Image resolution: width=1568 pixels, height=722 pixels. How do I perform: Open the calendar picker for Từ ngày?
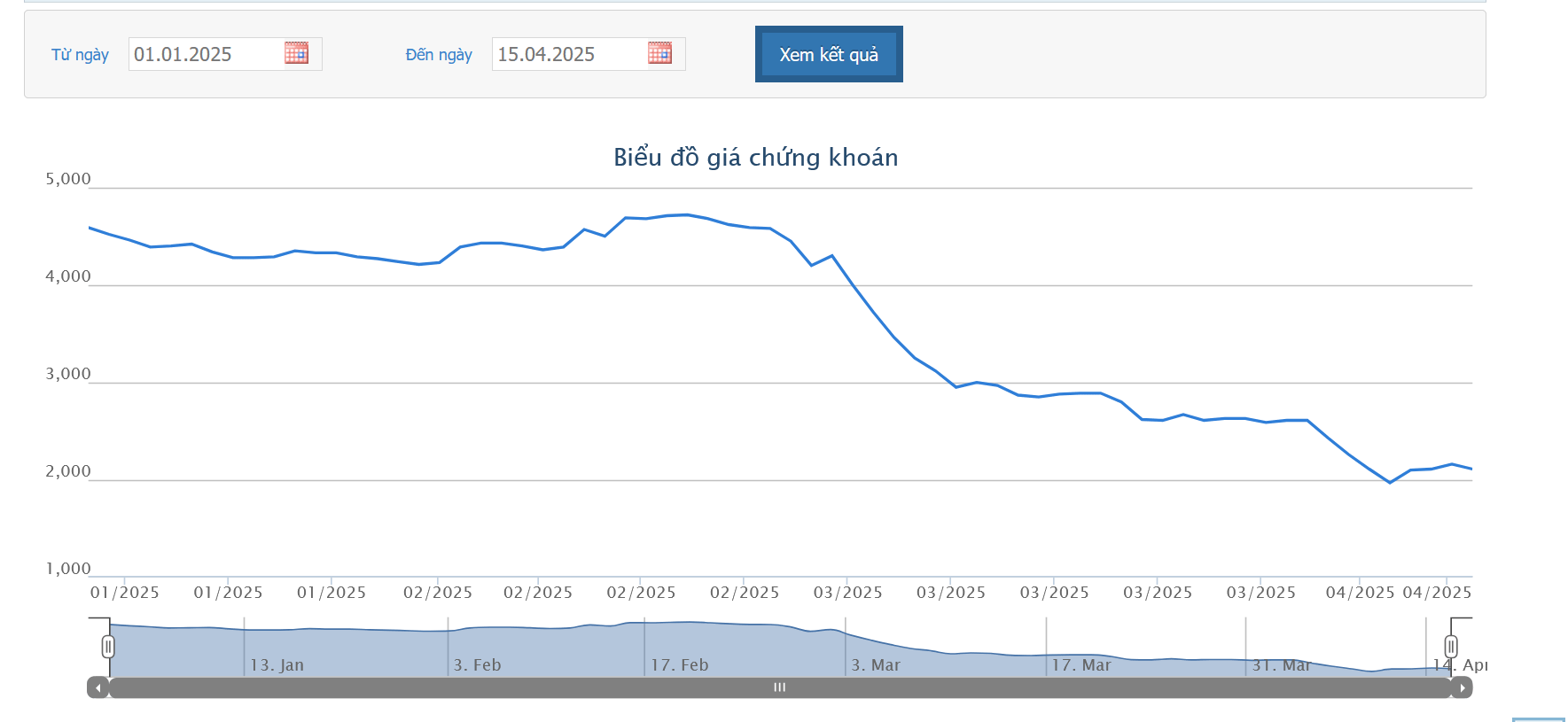296,53
